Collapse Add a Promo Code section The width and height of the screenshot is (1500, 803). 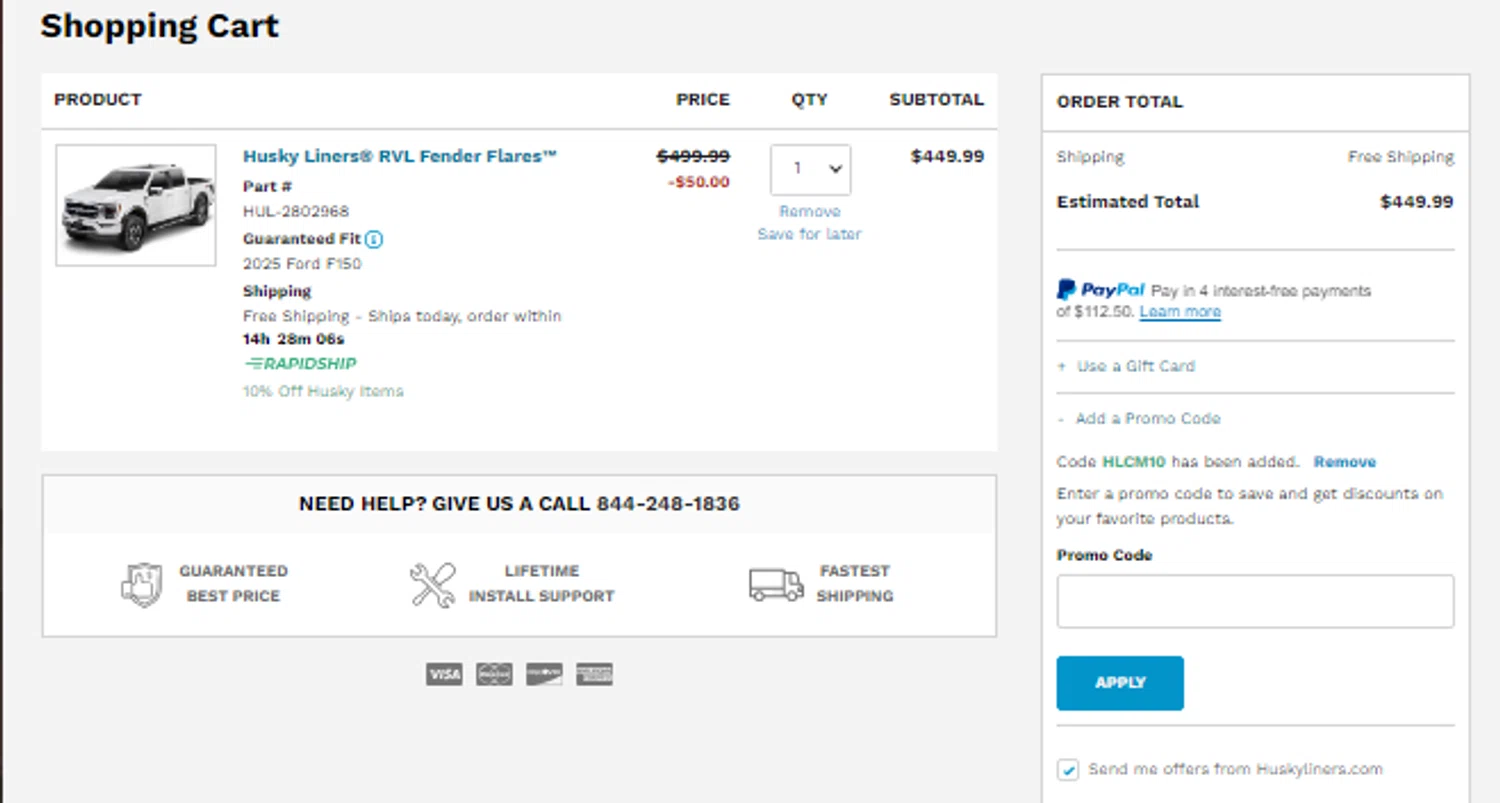pos(1147,418)
